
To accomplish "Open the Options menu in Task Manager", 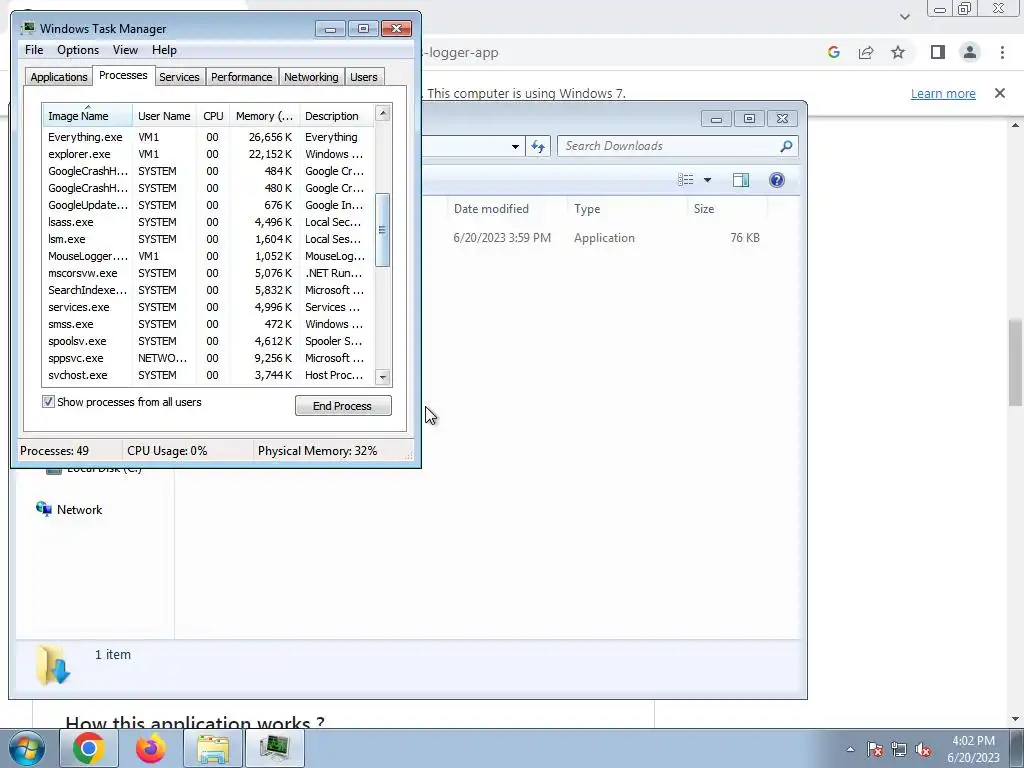I will (78, 50).
